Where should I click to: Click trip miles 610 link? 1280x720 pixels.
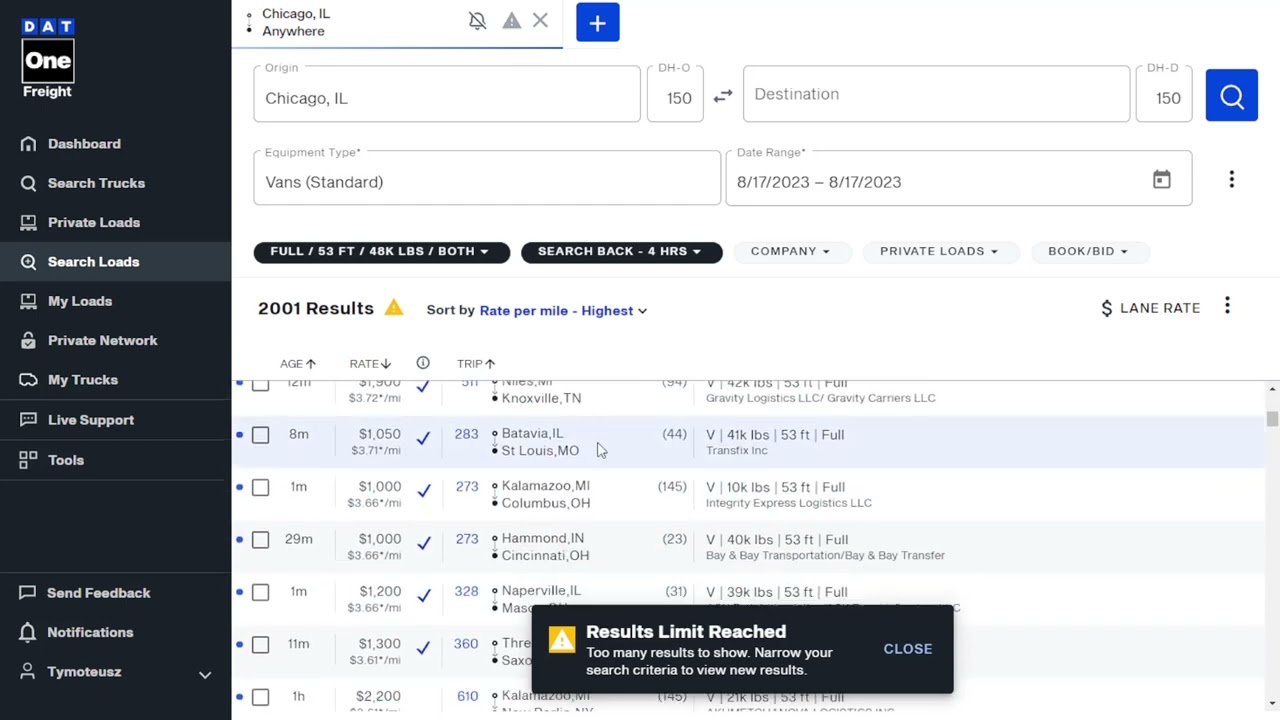coord(467,696)
